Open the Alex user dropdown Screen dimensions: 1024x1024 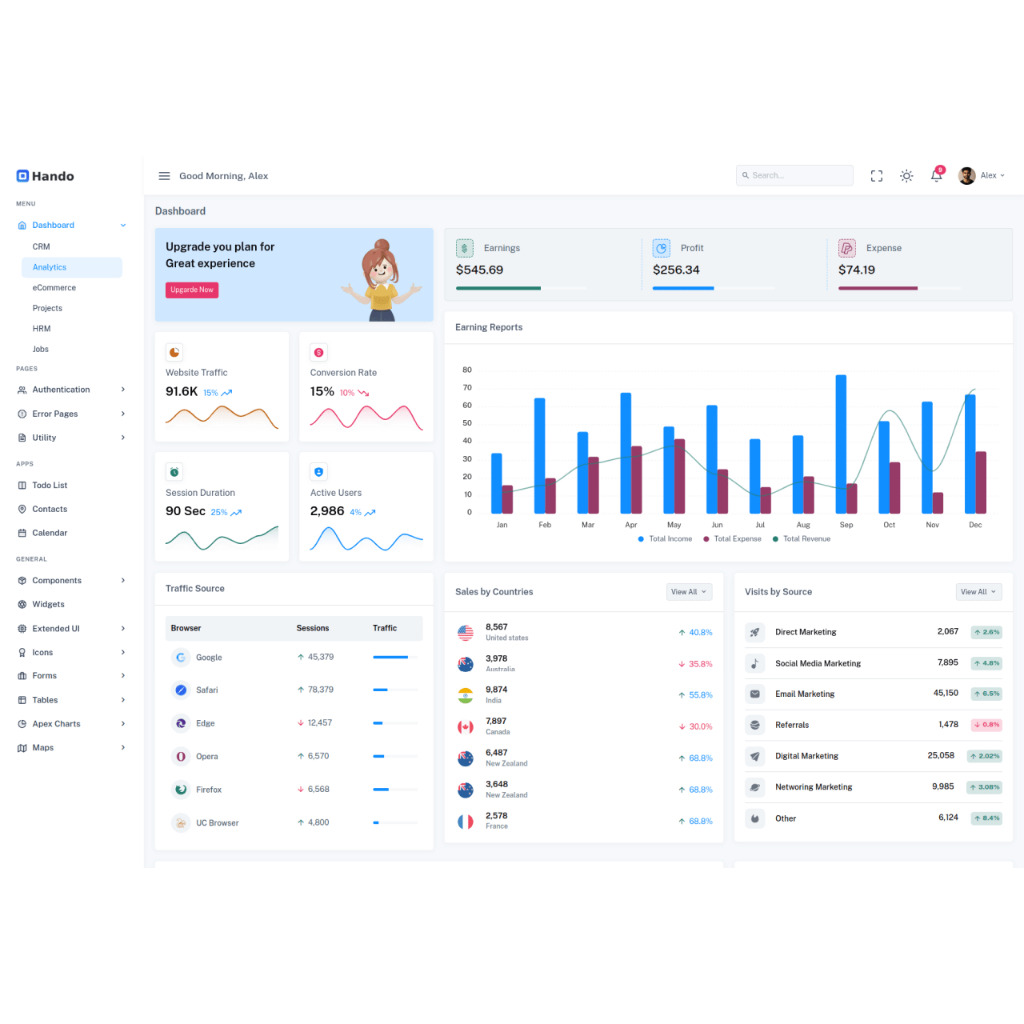click(x=992, y=176)
